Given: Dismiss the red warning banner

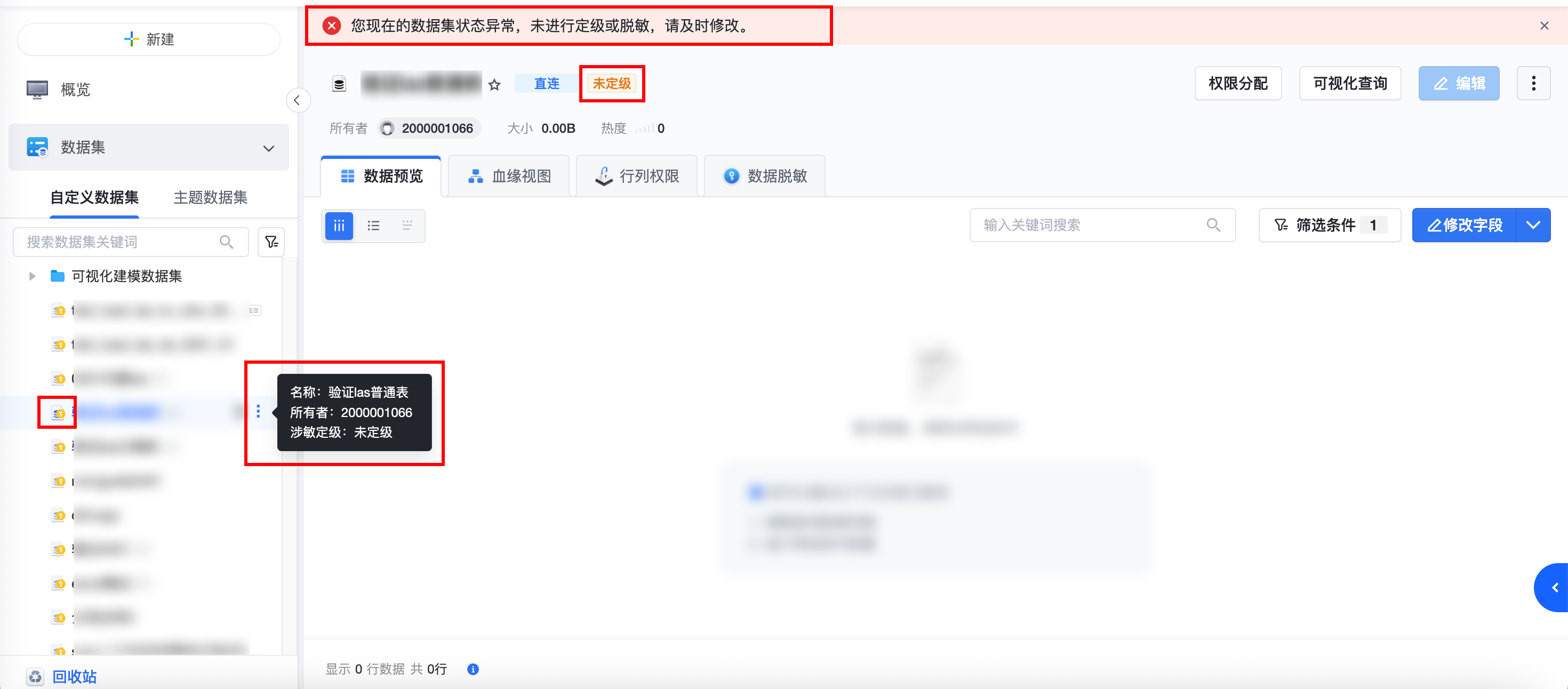Looking at the screenshot, I should (x=1543, y=26).
